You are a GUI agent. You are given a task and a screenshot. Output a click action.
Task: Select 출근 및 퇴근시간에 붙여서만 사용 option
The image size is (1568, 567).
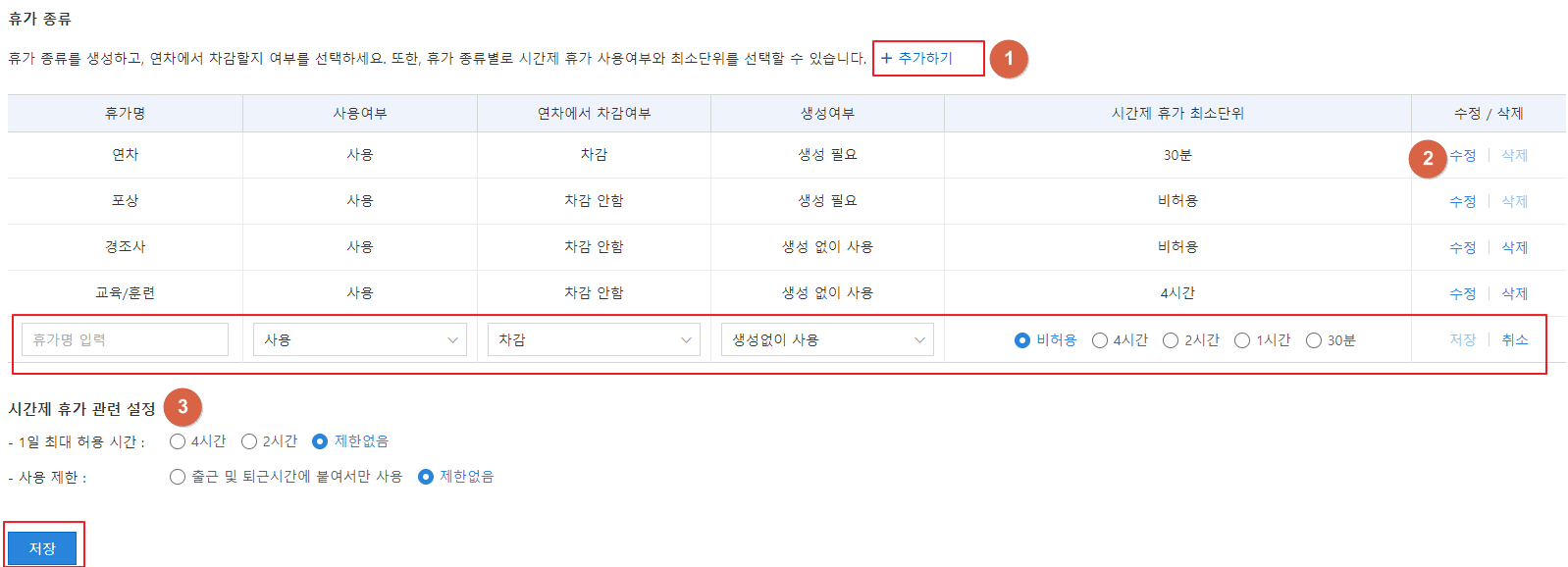(x=178, y=477)
